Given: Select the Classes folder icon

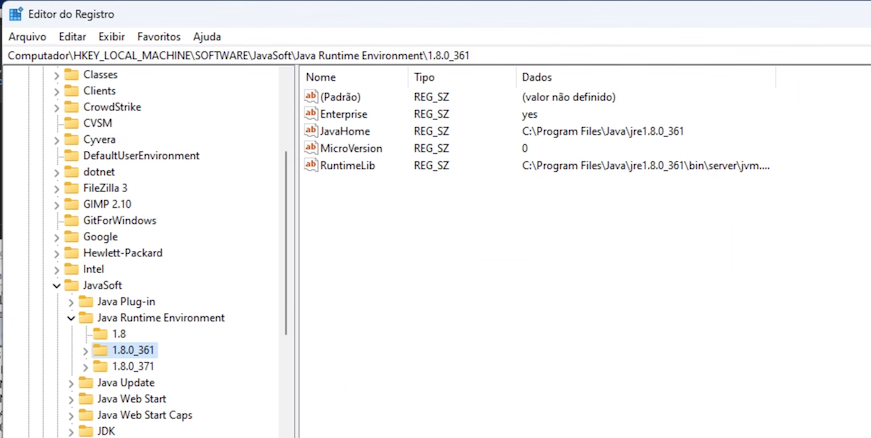Looking at the screenshot, I should [71, 74].
